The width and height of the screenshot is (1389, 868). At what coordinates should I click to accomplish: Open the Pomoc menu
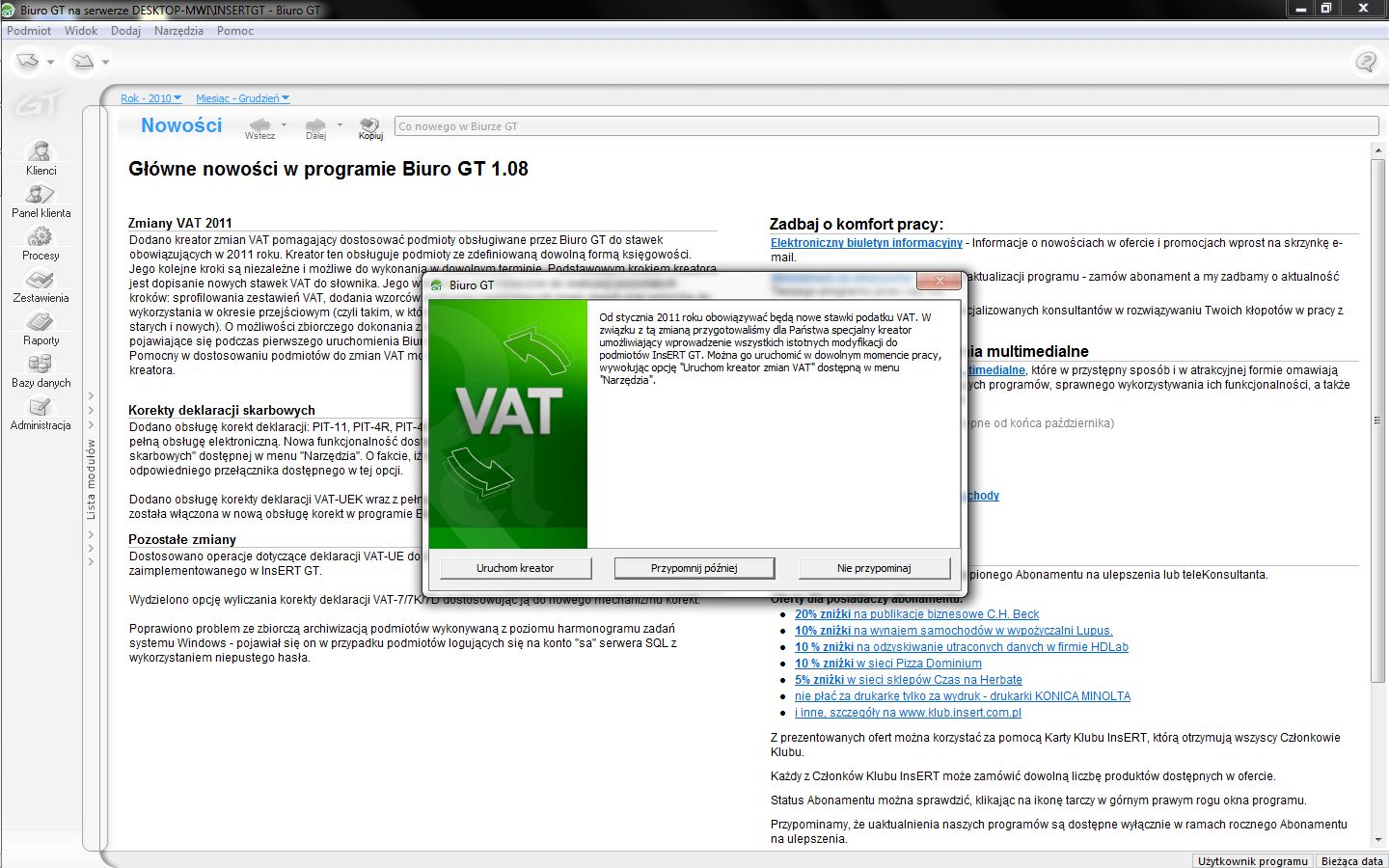pyautogui.click(x=235, y=31)
